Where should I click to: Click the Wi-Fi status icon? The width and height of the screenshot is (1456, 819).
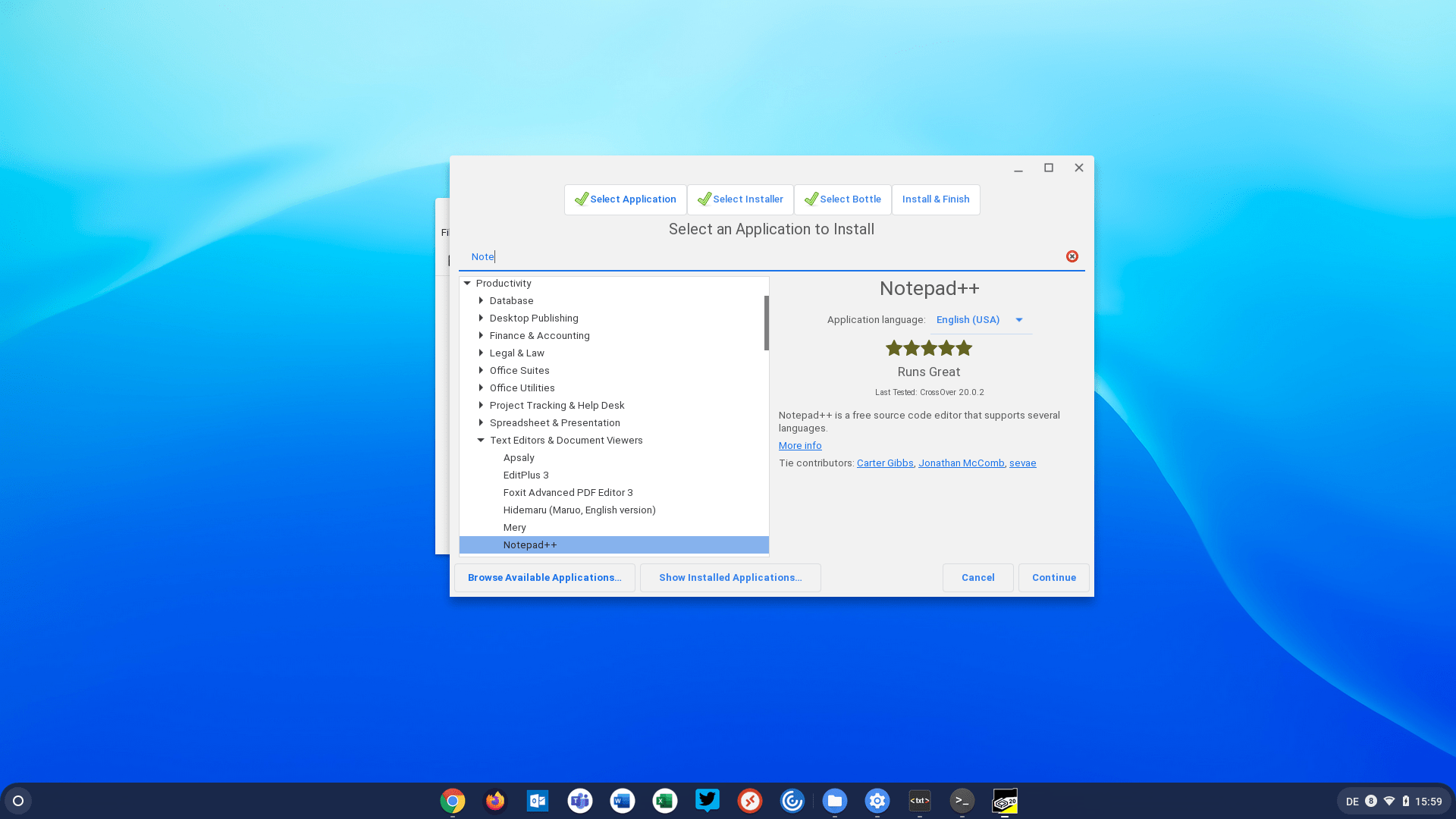[1389, 801]
